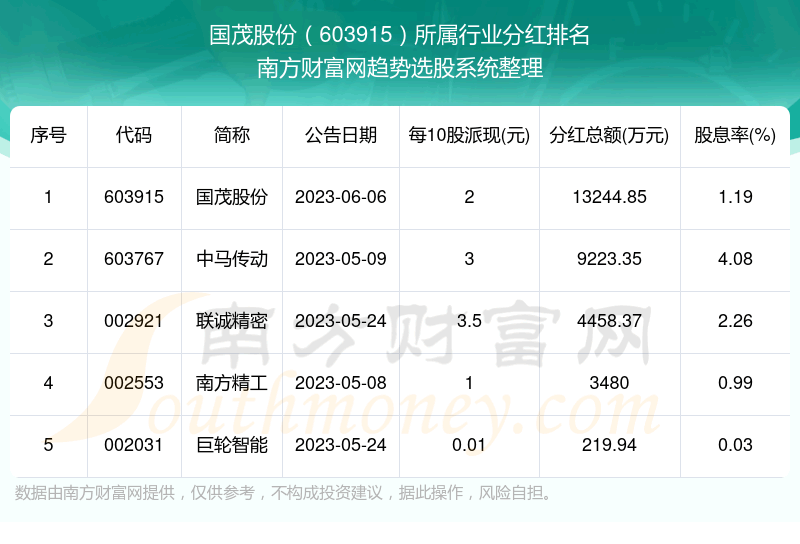Select the 序号 column header
The width and height of the screenshot is (800, 544).
coord(48,135)
